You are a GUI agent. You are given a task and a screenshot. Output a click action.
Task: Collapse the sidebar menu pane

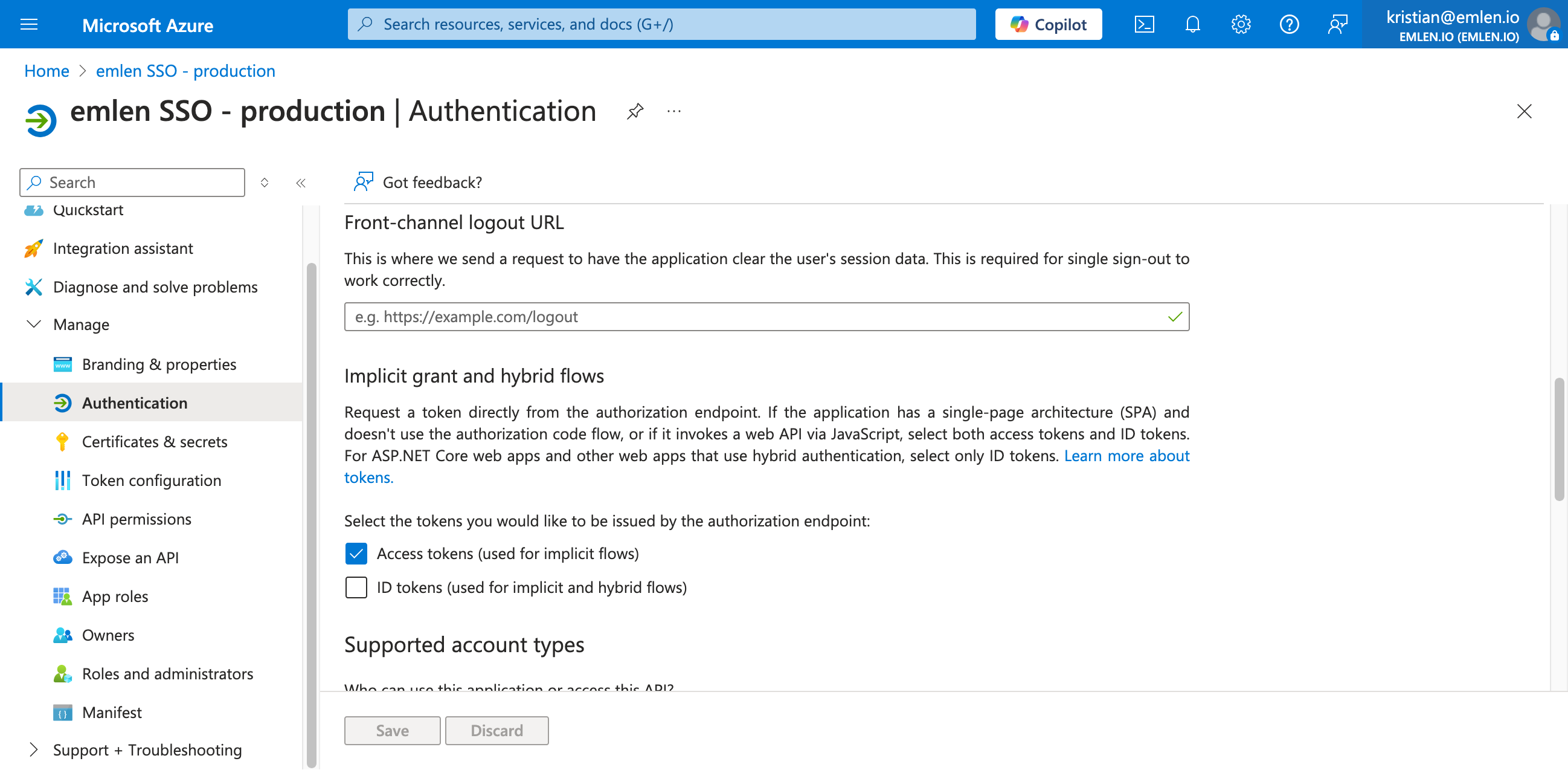click(301, 183)
